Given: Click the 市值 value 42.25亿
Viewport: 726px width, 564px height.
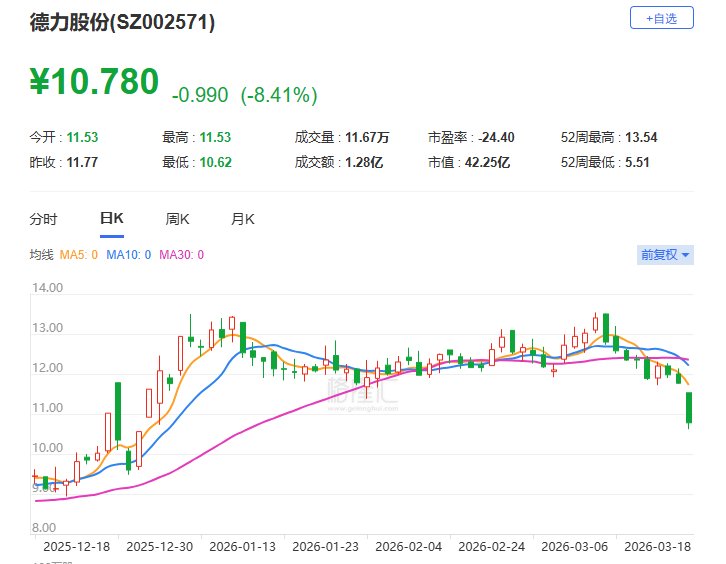Looking at the screenshot, I should pos(488,161).
